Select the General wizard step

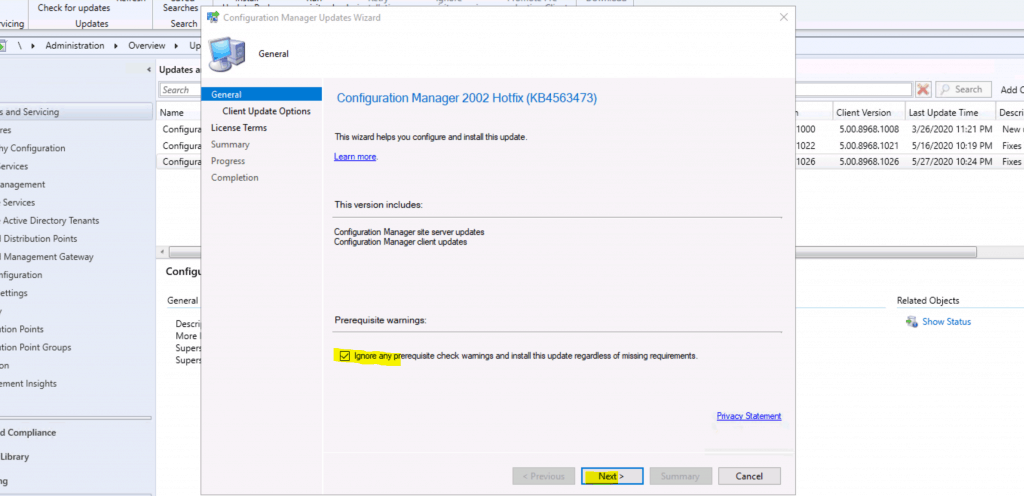click(x=262, y=95)
